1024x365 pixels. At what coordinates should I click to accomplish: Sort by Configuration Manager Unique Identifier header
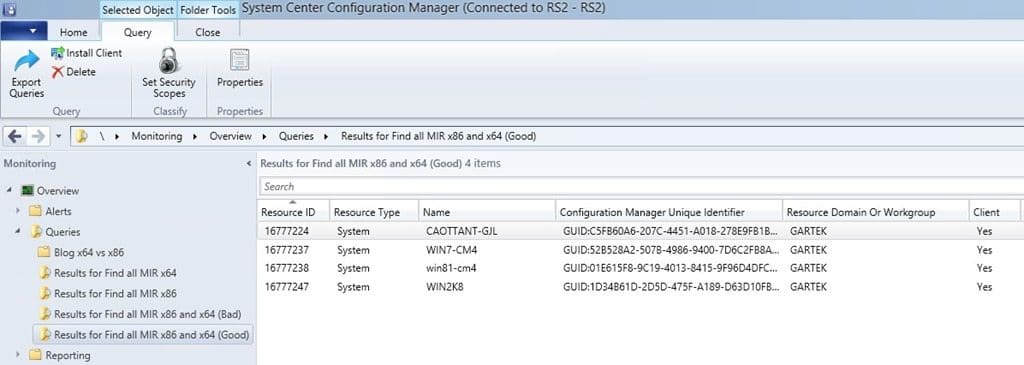pos(669,212)
